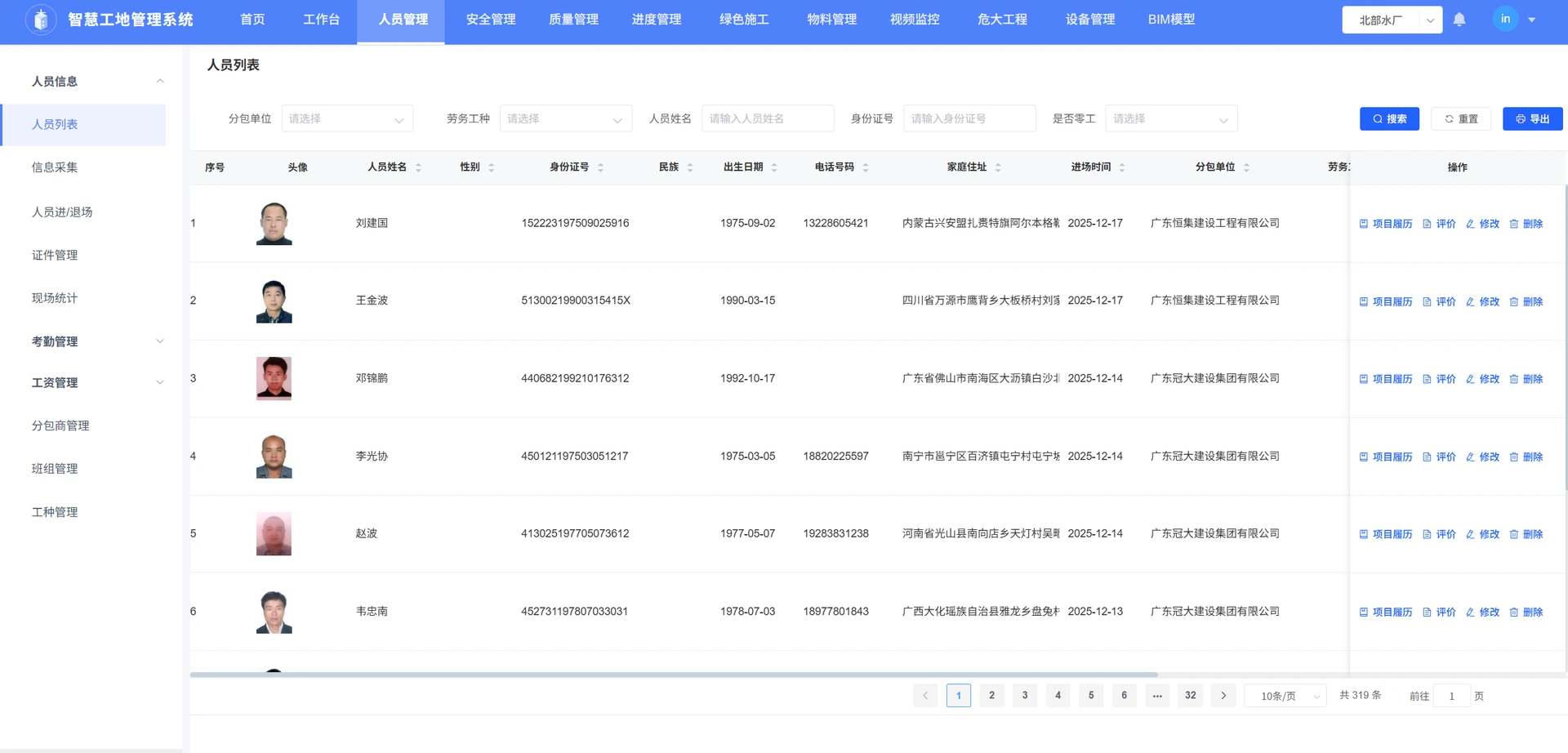This screenshot has width=1568, height=753.
Task: Switch to 视频监控 nav tab
Action: (915, 20)
